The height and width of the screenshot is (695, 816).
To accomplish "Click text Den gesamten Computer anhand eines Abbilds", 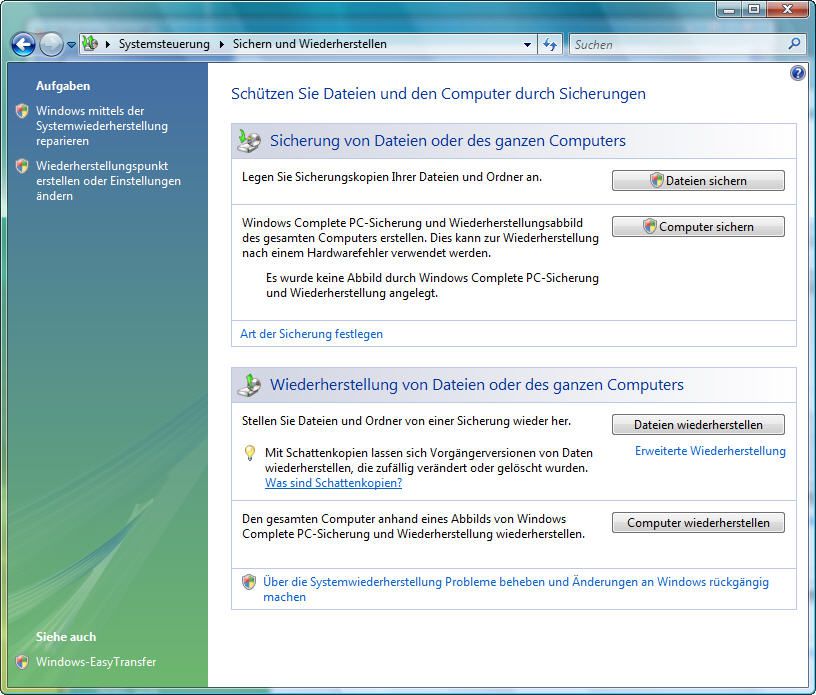I will tap(413, 526).
